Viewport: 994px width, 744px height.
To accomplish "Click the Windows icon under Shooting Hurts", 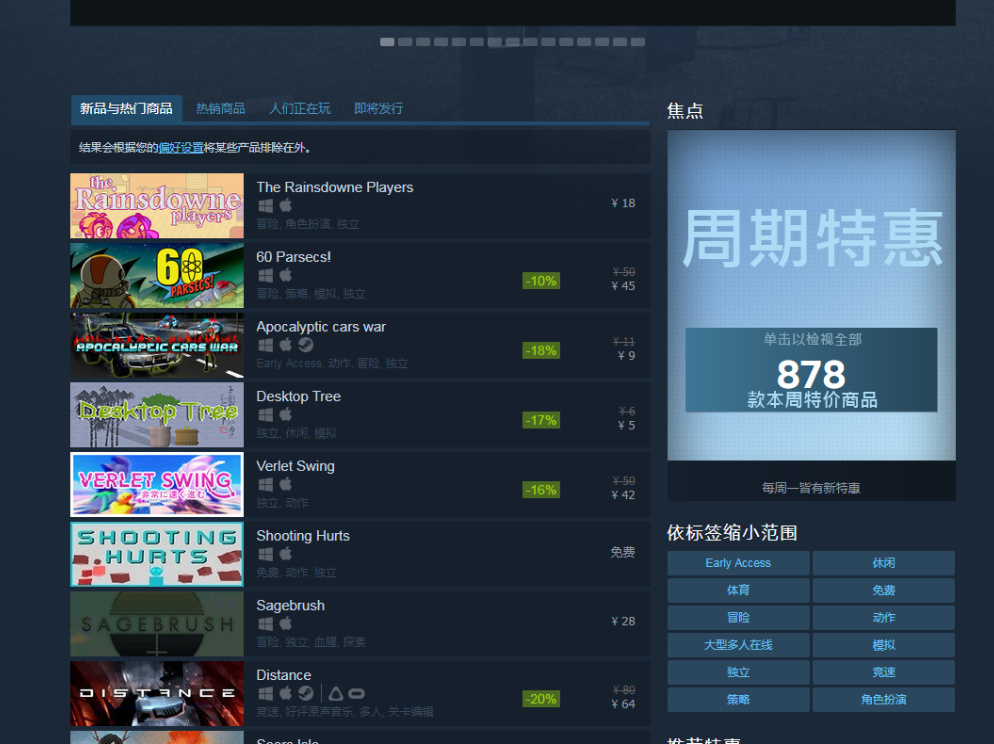I will click(266, 554).
